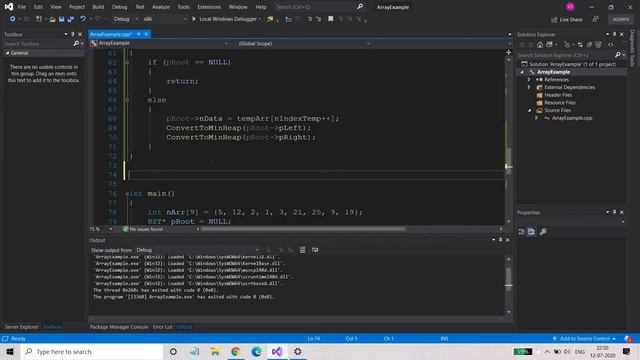The width and height of the screenshot is (640, 360).
Task: Start Local Windows Debugger with green play icon
Action: (x=226, y=19)
